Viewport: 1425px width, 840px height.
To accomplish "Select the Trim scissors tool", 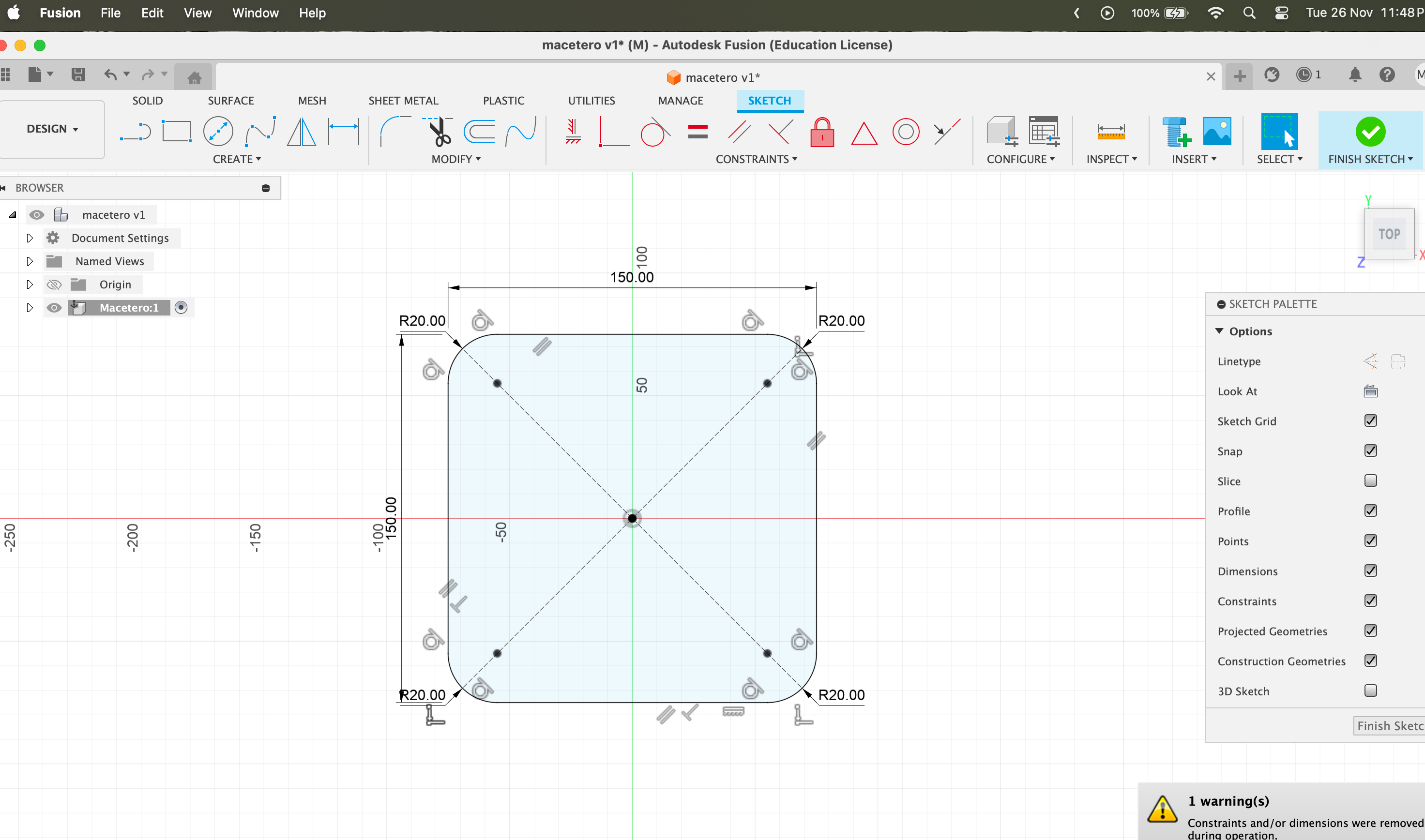I will point(438,131).
